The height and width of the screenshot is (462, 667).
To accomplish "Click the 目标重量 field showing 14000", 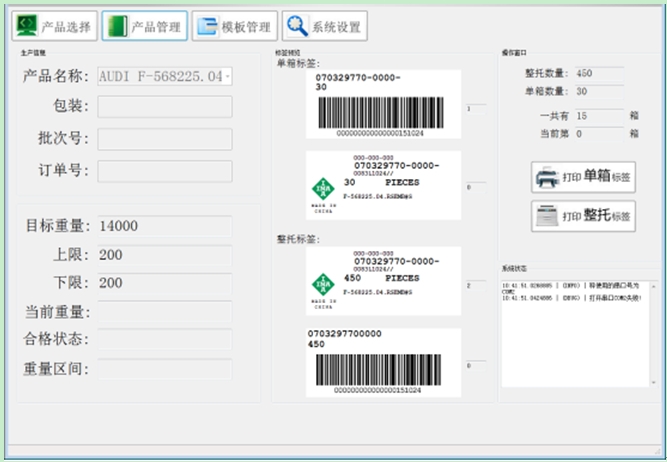I will 164,226.
